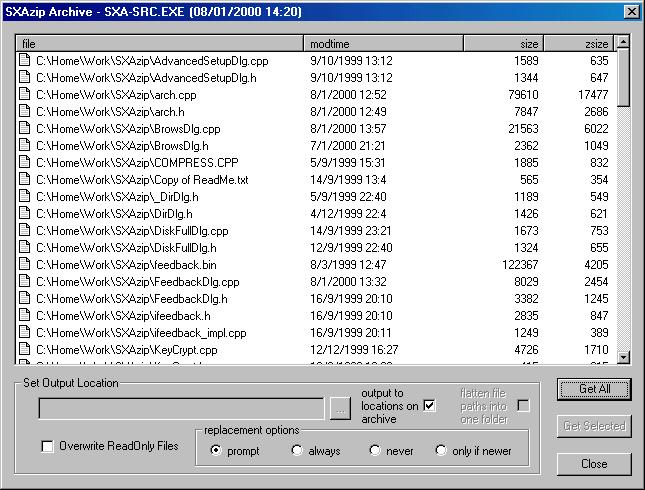Select row C:\Home\Work\SXAzip\KeyCrypt.cpp
The image size is (645, 490).
tap(127, 350)
